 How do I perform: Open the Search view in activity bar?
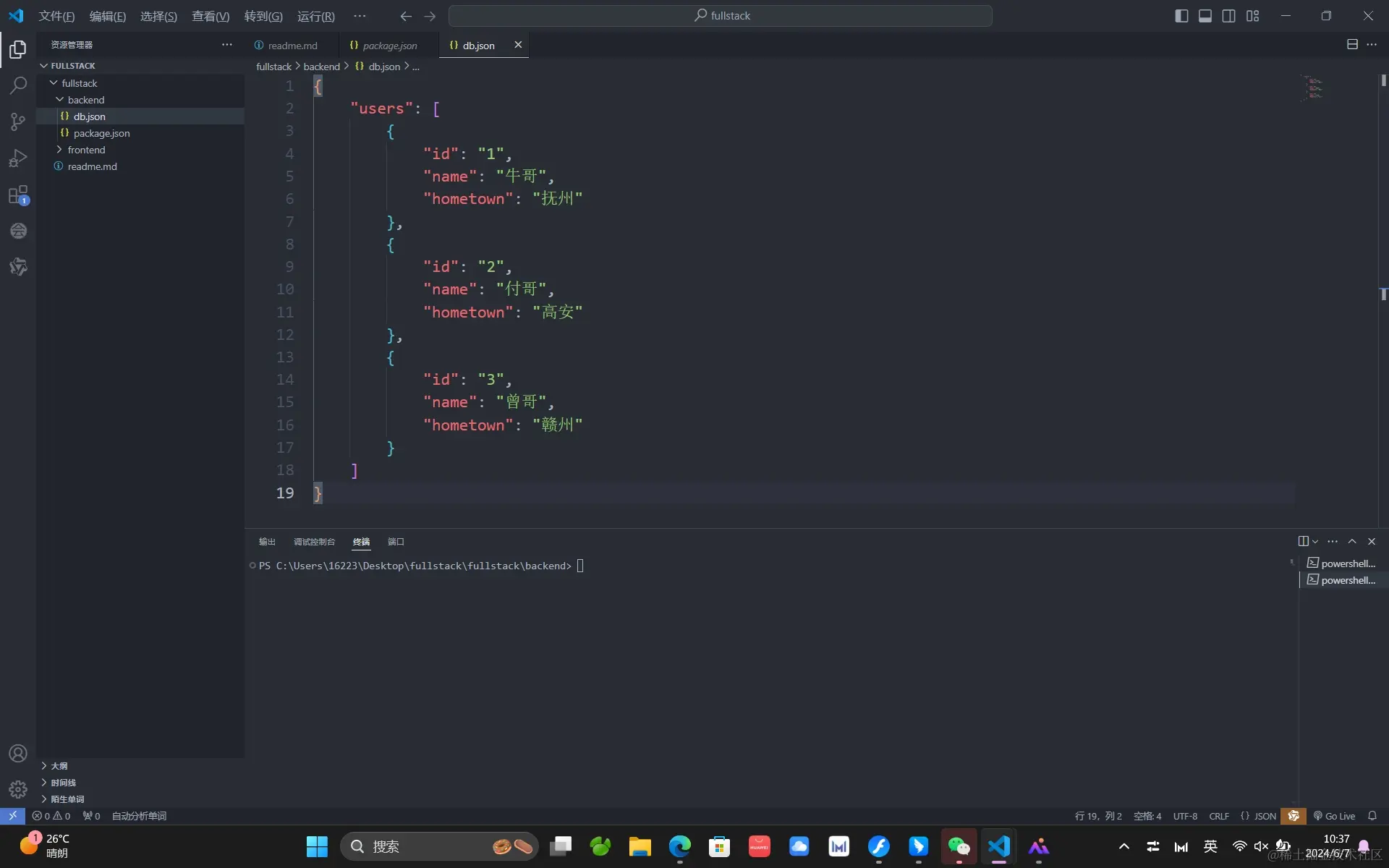point(18,85)
